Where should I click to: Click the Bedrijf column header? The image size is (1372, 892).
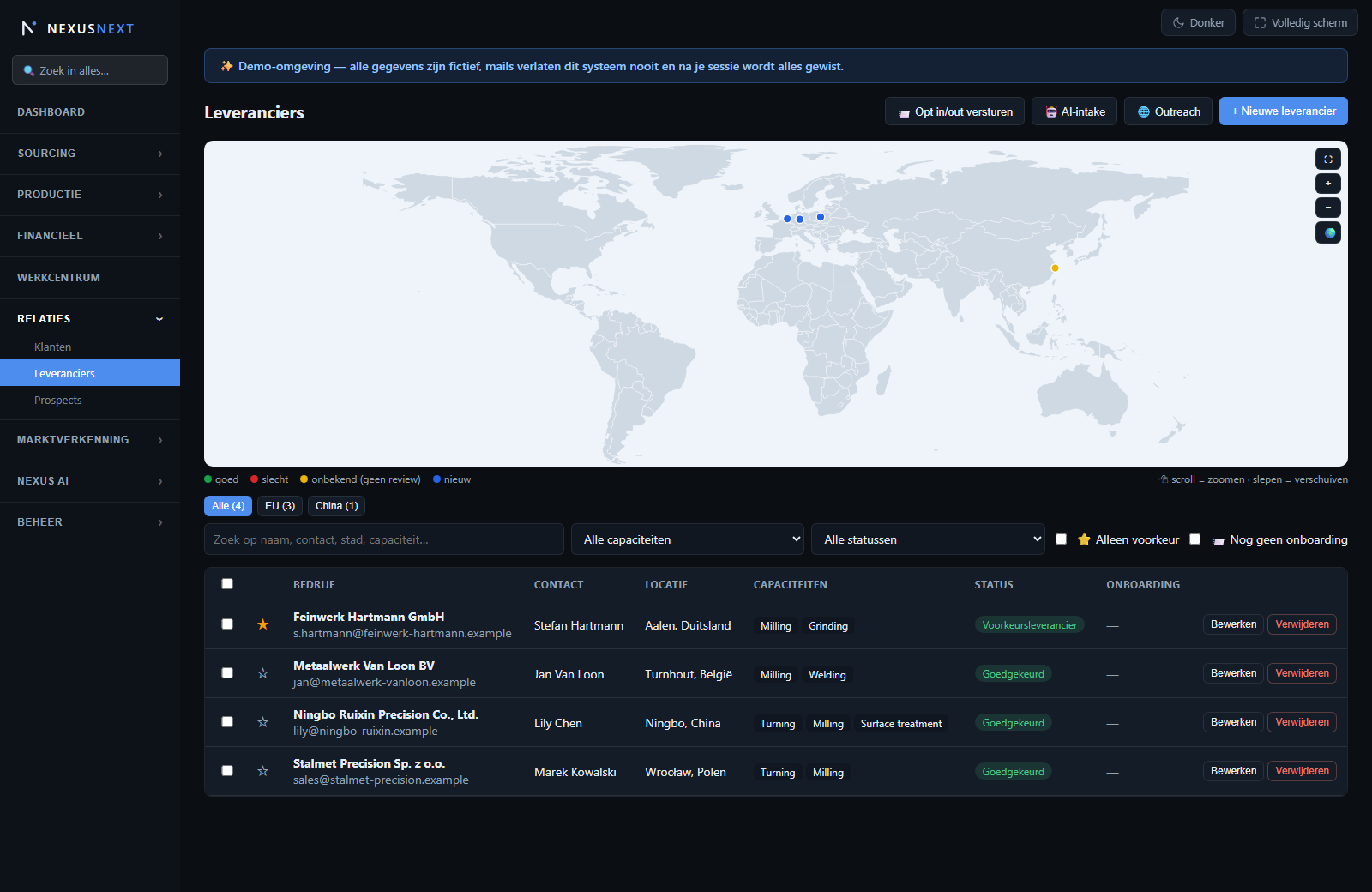pyautogui.click(x=314, y=585)
